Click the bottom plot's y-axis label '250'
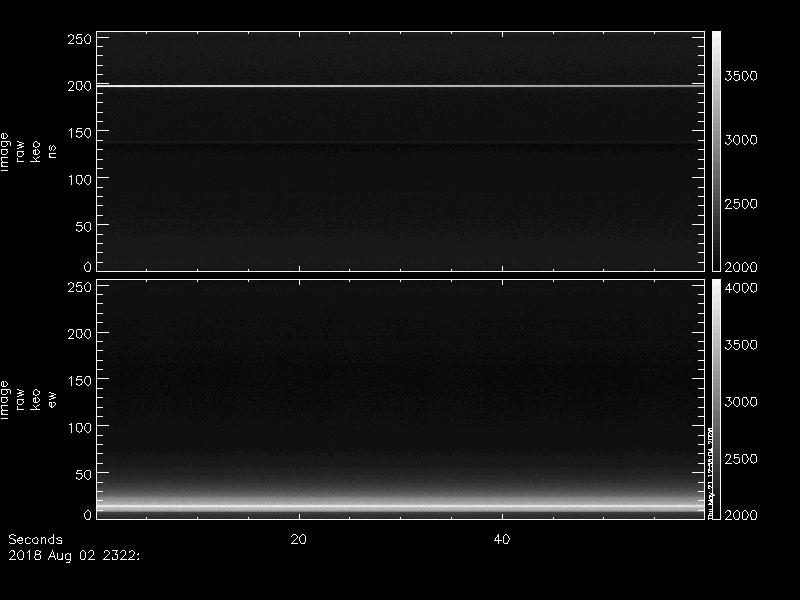This screenshot has height=600, width=800. coord(80,287)
